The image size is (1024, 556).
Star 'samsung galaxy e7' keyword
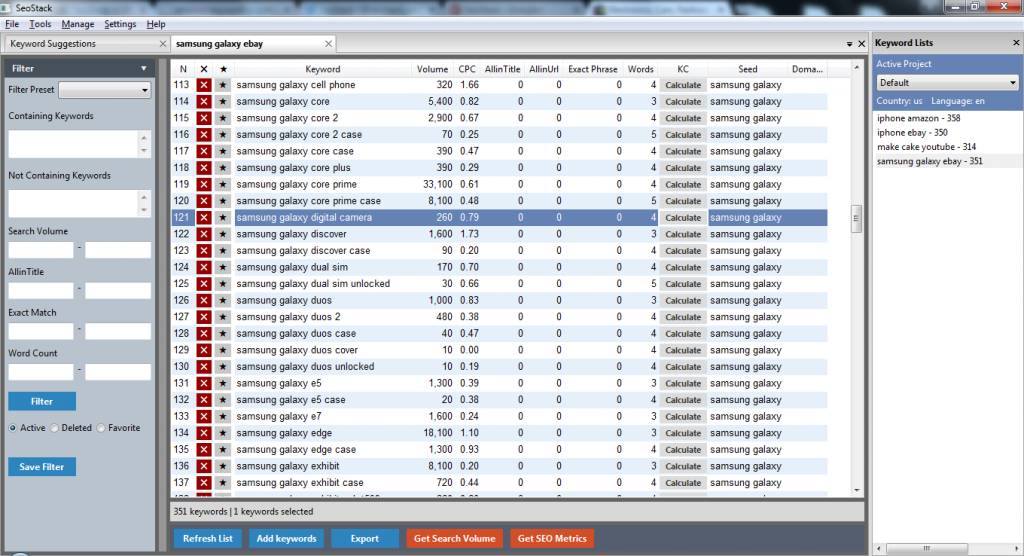click(223, 416)
